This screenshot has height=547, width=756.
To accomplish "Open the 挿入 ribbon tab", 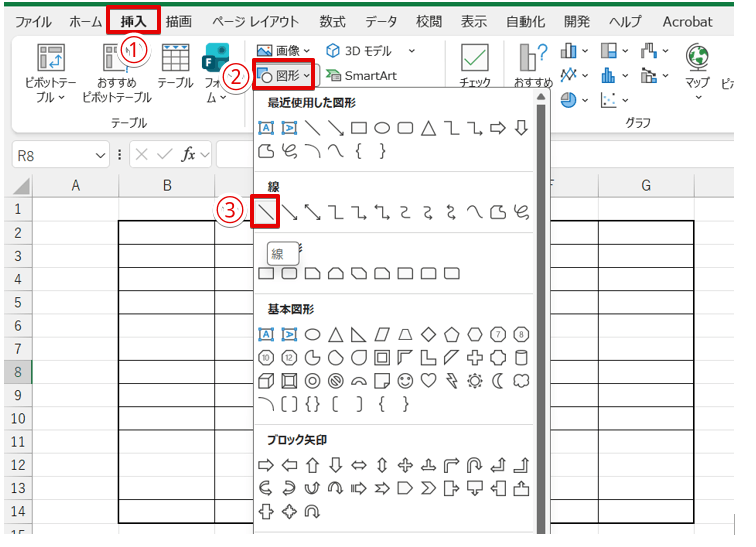I will 133,22.
